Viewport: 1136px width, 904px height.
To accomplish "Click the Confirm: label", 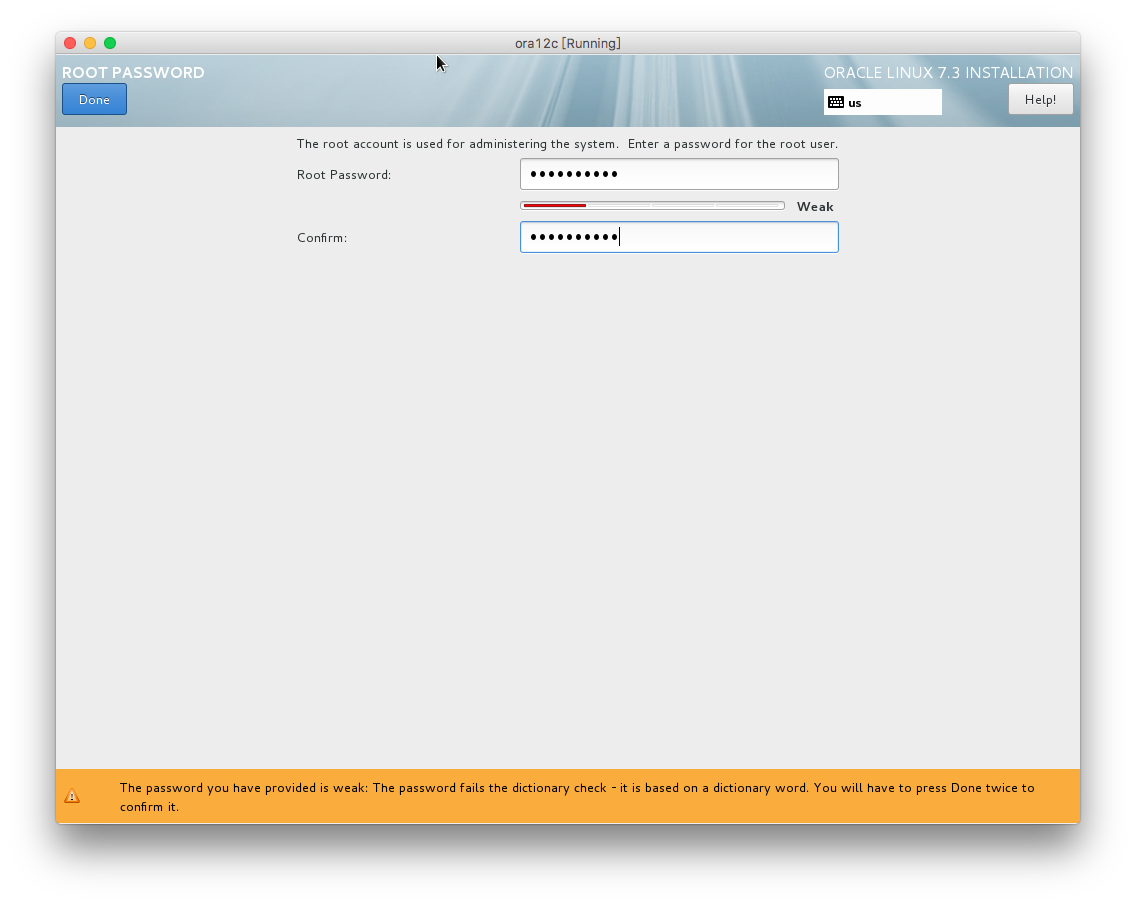I will (322, 238).
